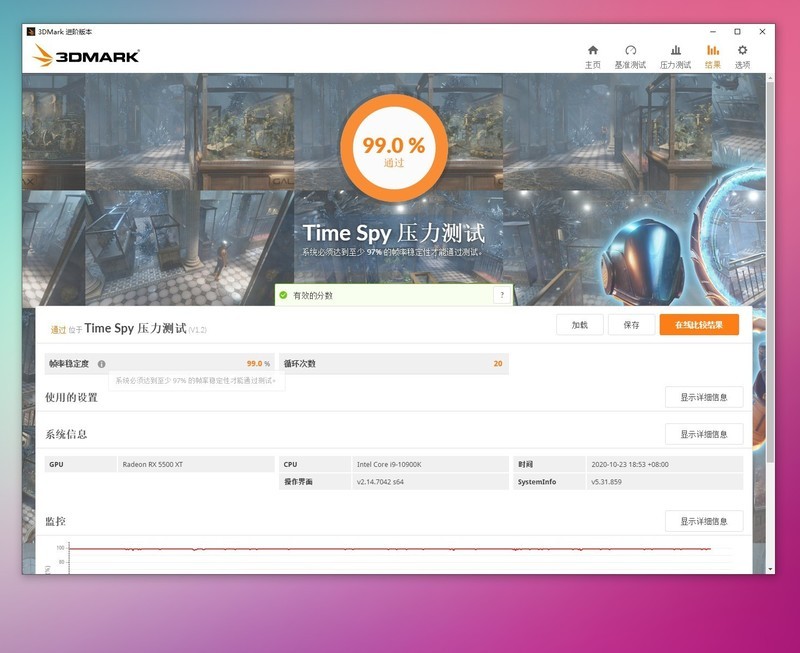Select the 结果 results tab

[x=713, y=57]
